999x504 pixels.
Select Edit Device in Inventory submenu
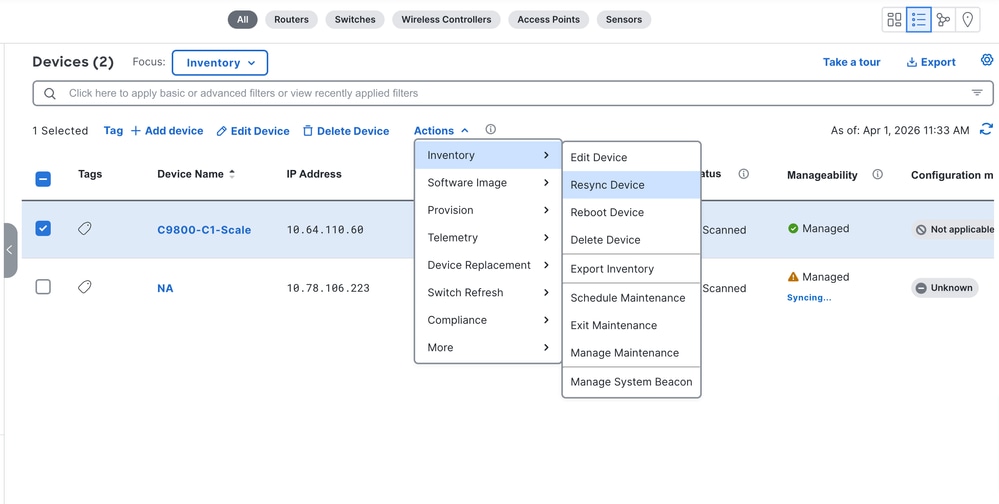pos(631,157)
